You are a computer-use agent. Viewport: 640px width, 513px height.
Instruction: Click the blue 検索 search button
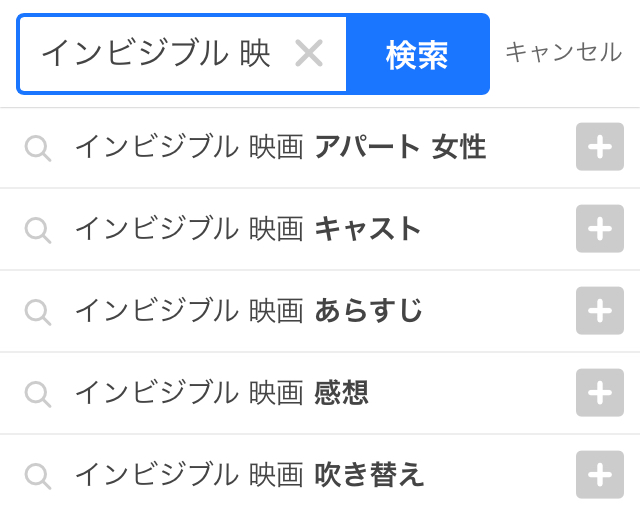(417, 55)
